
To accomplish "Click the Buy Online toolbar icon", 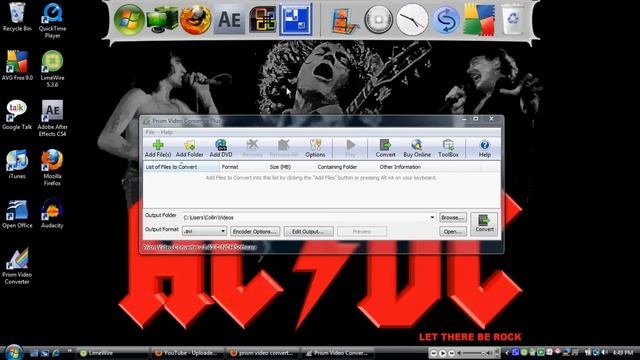I will [x=417, y=148].
